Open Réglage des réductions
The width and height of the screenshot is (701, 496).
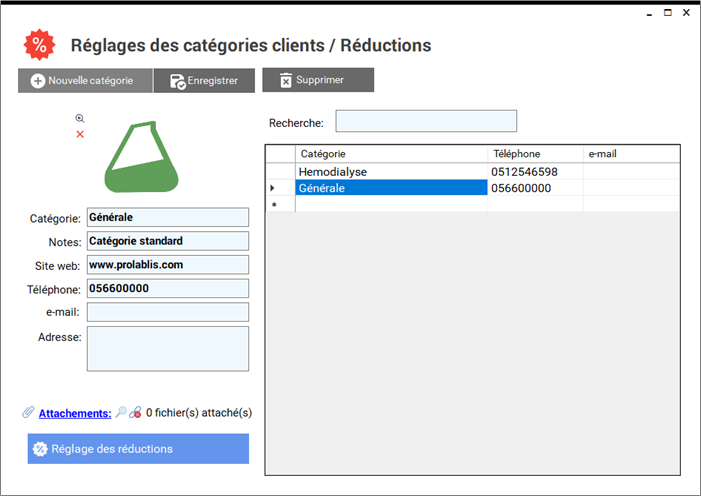click(138, 449)
